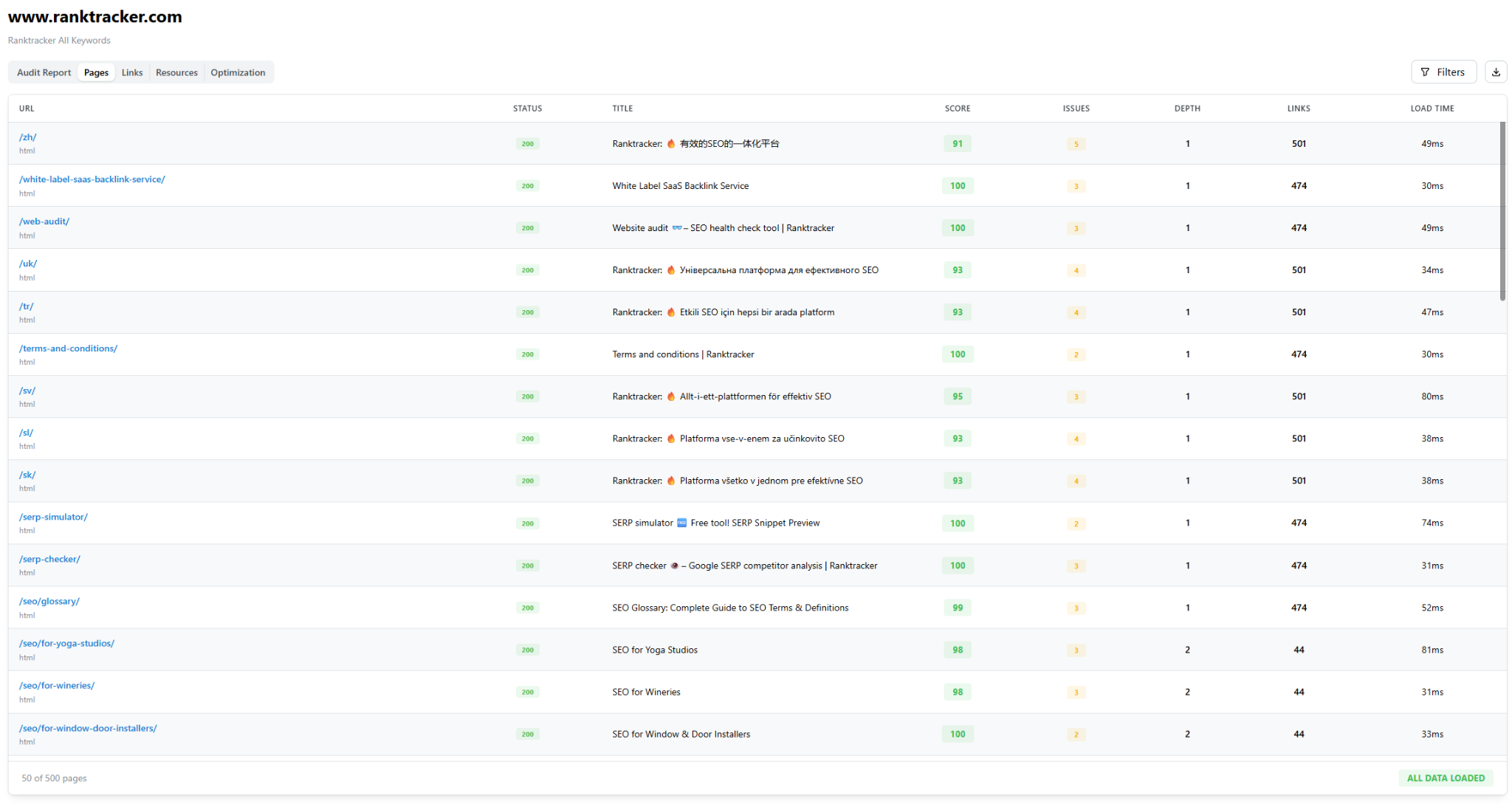Click the title 'SEO for Yoga Studios'

(655, 650)
